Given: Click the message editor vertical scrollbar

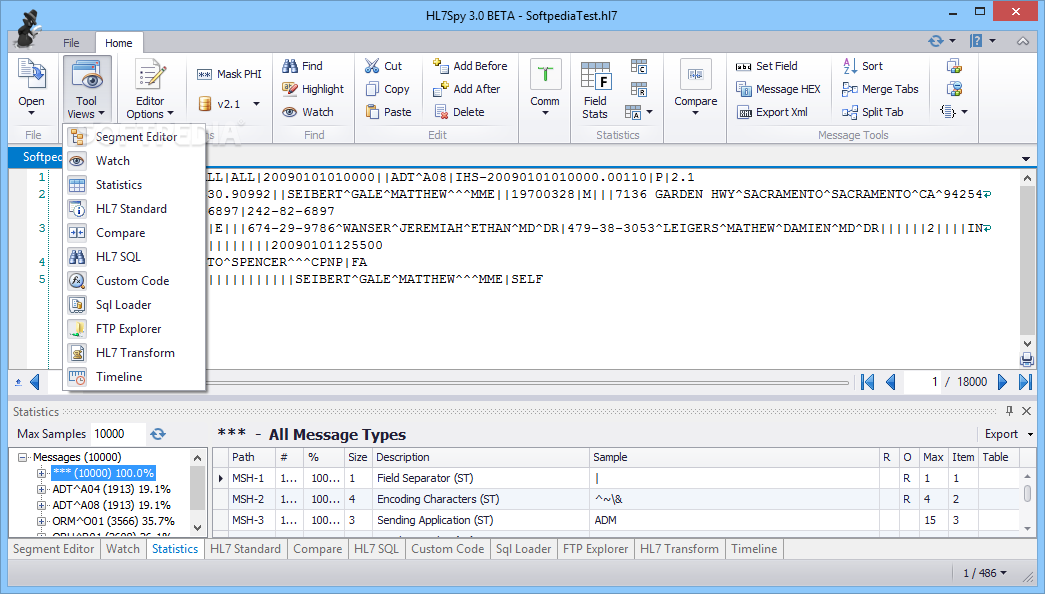Looking at the screenshot, I should pyautogui.click(x=1027, y=260).
